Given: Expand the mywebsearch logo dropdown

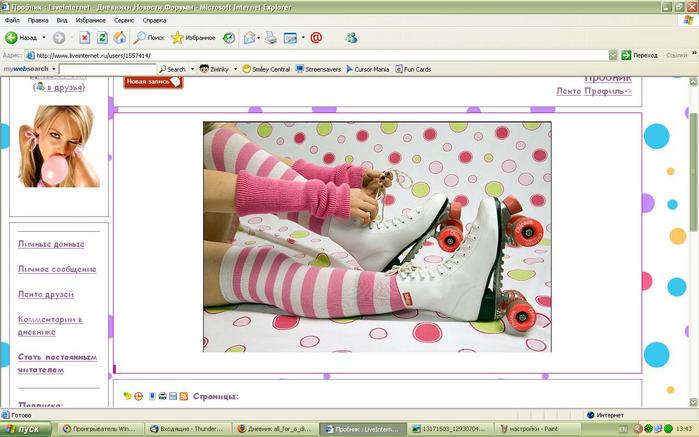Looking at the screenshot, I should [53, 69].
